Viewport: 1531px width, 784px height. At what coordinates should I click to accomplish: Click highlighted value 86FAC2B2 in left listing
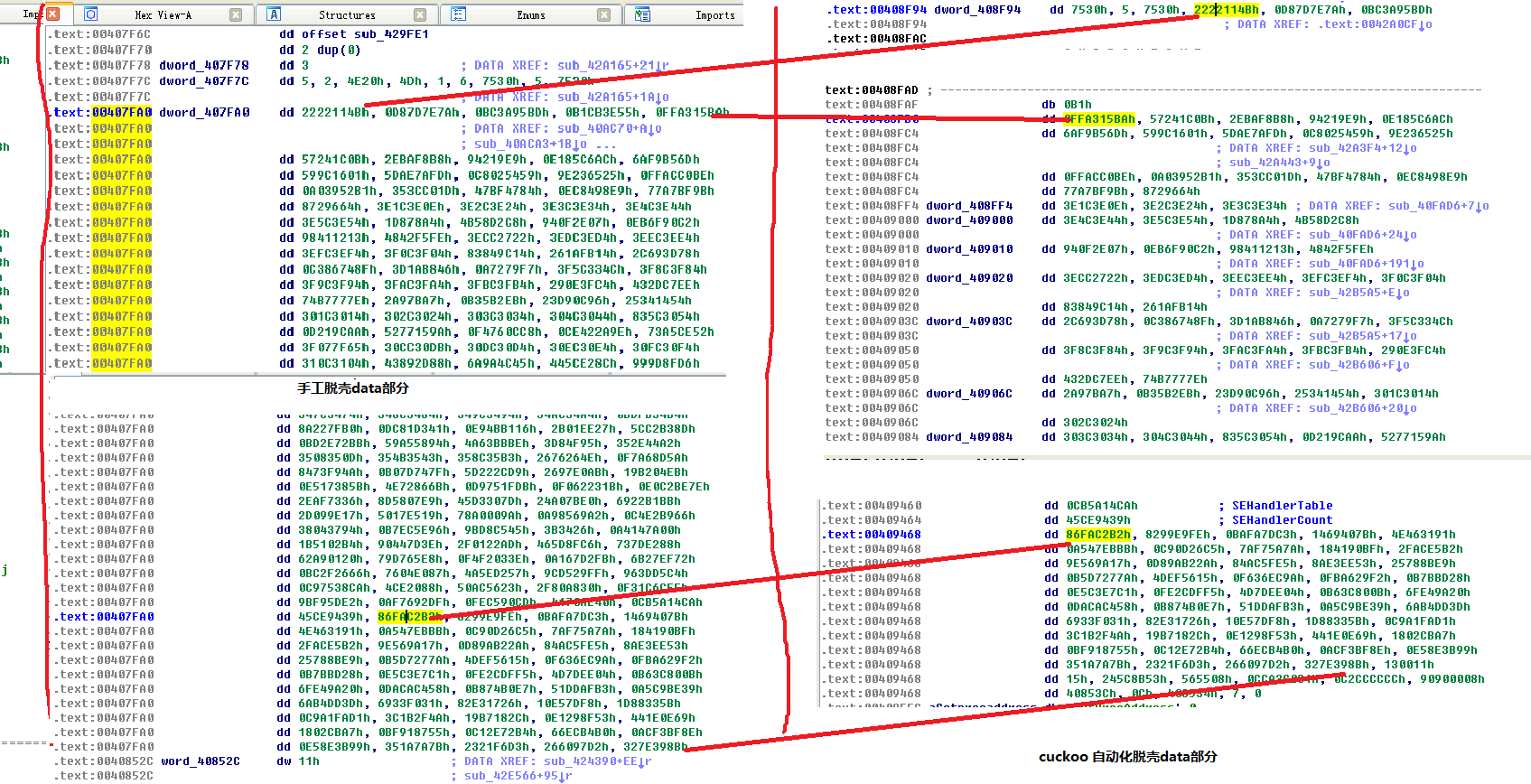click(408, 617)
